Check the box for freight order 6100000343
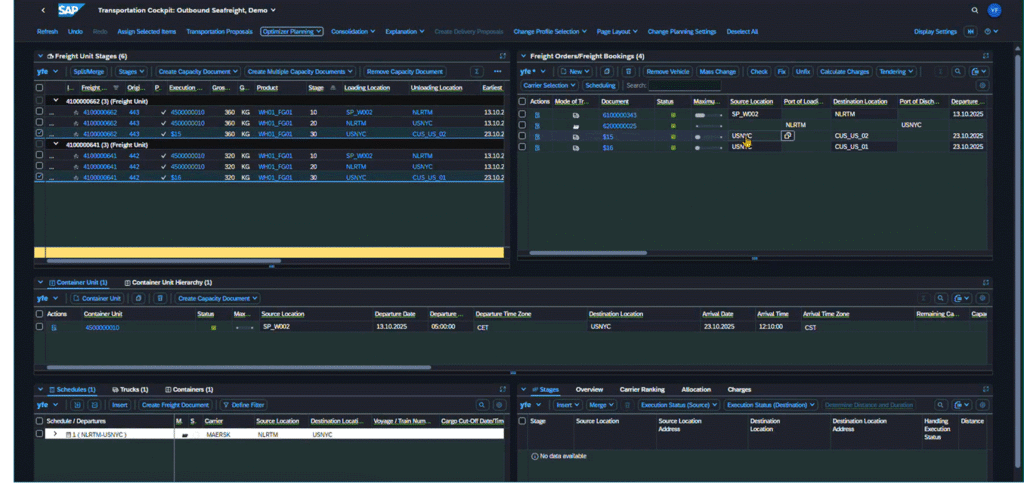 tap(522, 114)
